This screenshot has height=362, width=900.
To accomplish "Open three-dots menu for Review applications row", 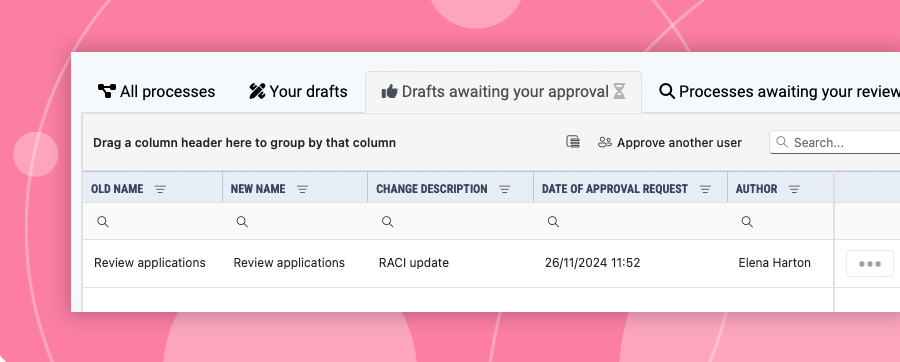I will [x=870, y=263].
